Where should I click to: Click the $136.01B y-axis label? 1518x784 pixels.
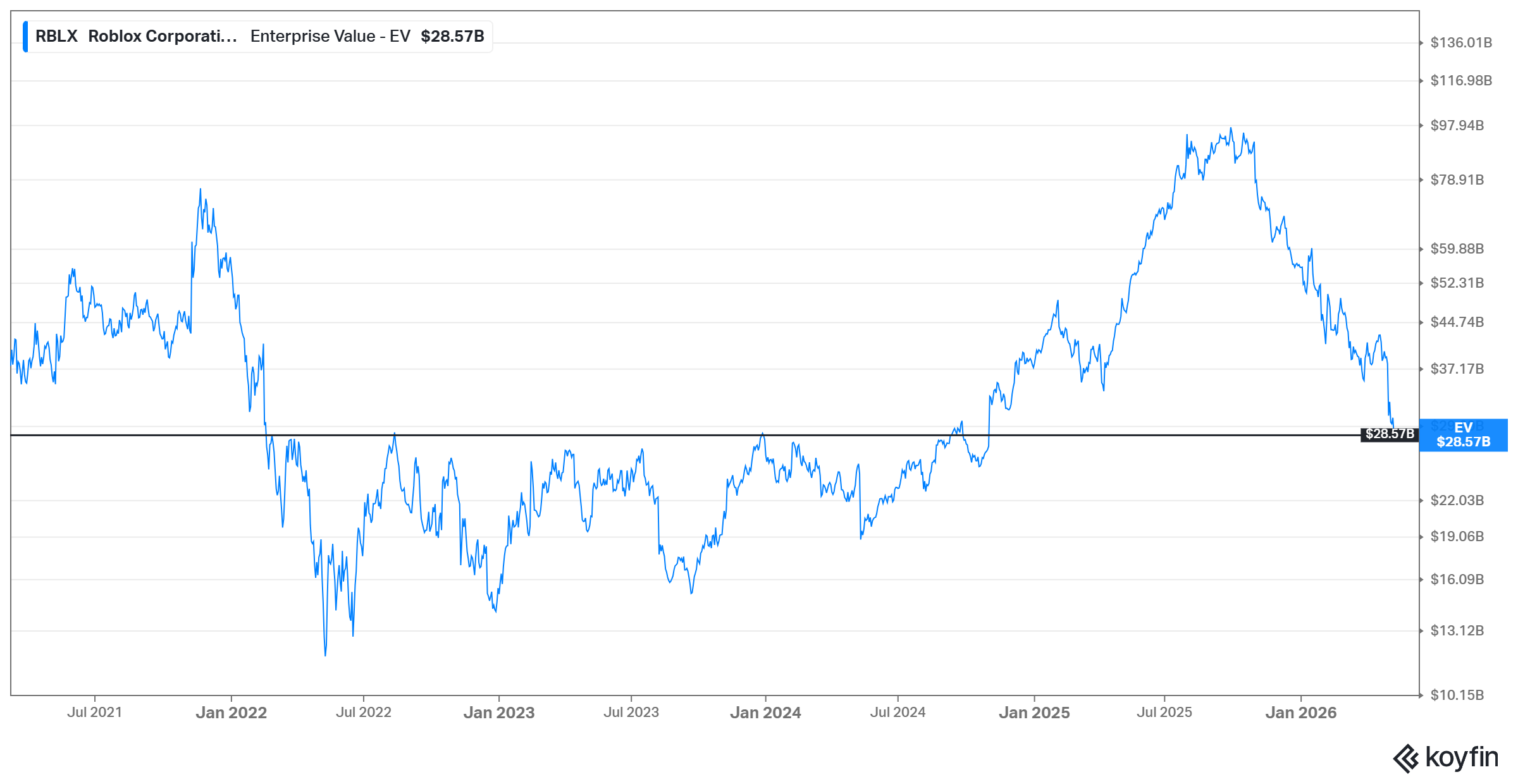pyautogui.click(x=1461, y=42)
